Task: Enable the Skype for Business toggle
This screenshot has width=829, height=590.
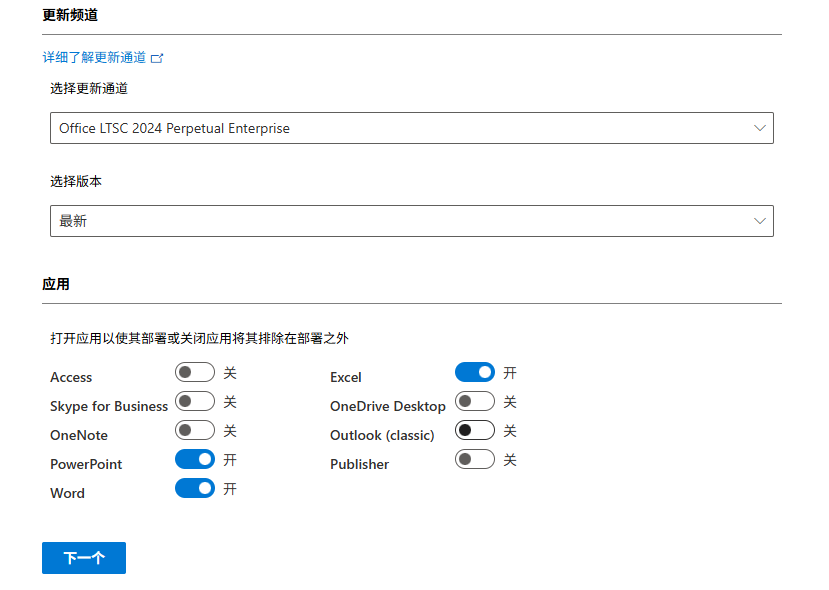Action: [x=195, y=402]
